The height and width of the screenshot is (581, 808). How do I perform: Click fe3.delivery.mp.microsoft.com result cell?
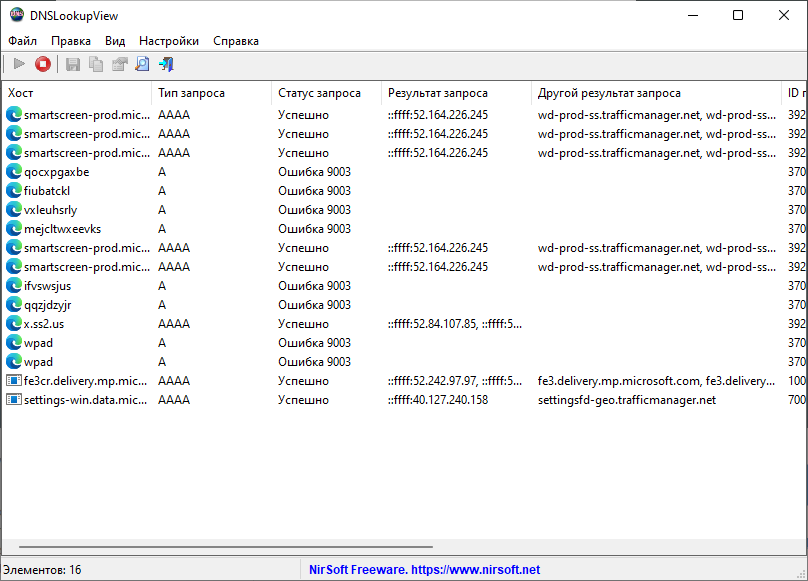coord(656,381)
